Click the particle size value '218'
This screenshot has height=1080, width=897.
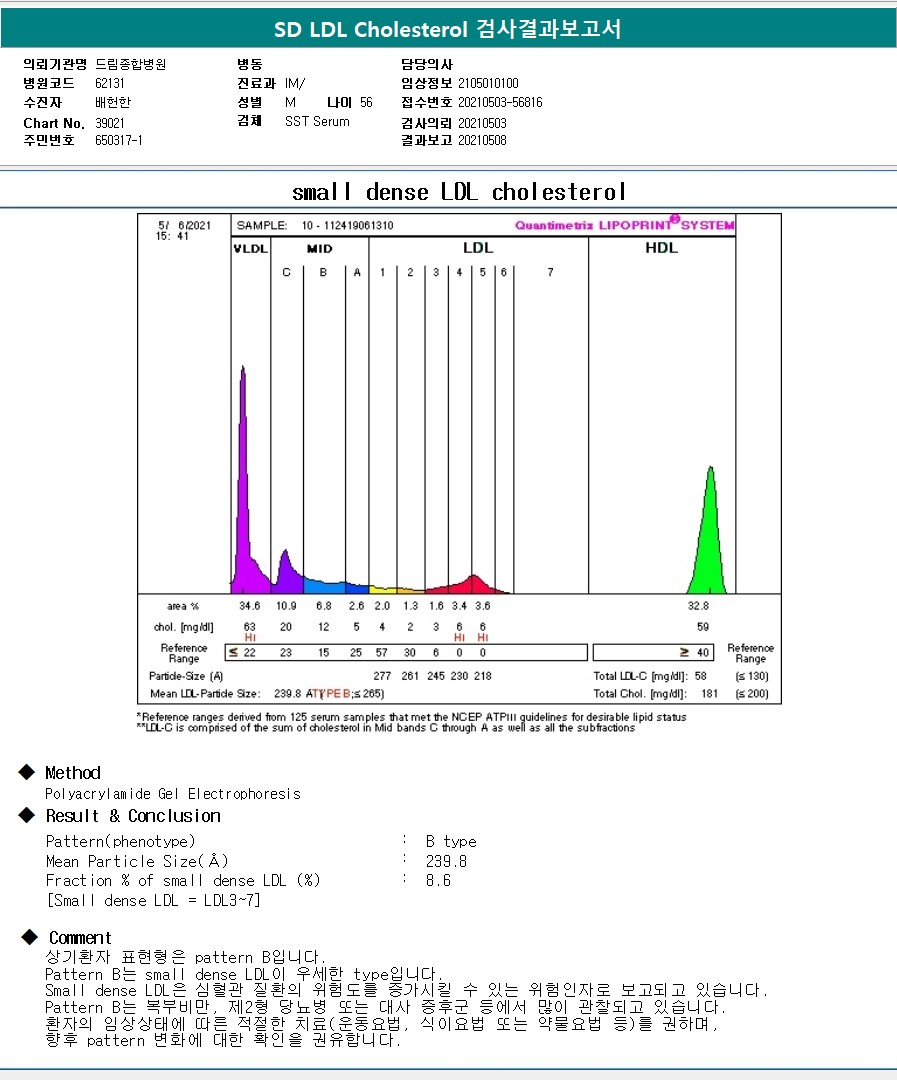point(482,676)
